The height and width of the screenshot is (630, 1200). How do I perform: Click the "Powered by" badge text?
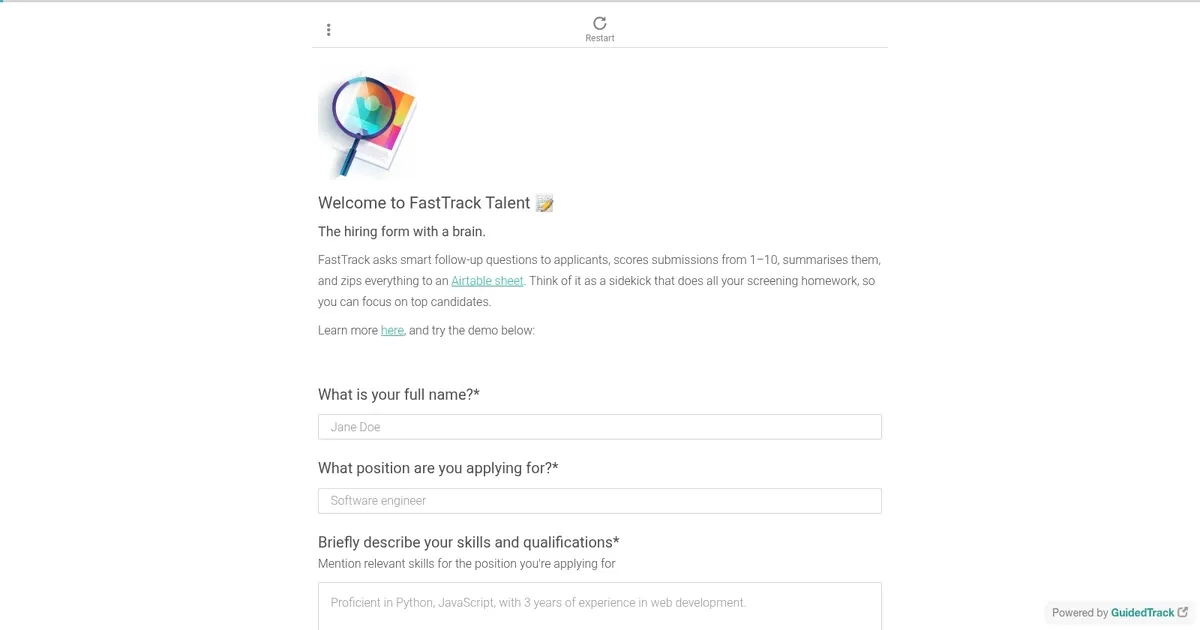pos(1079,613)
